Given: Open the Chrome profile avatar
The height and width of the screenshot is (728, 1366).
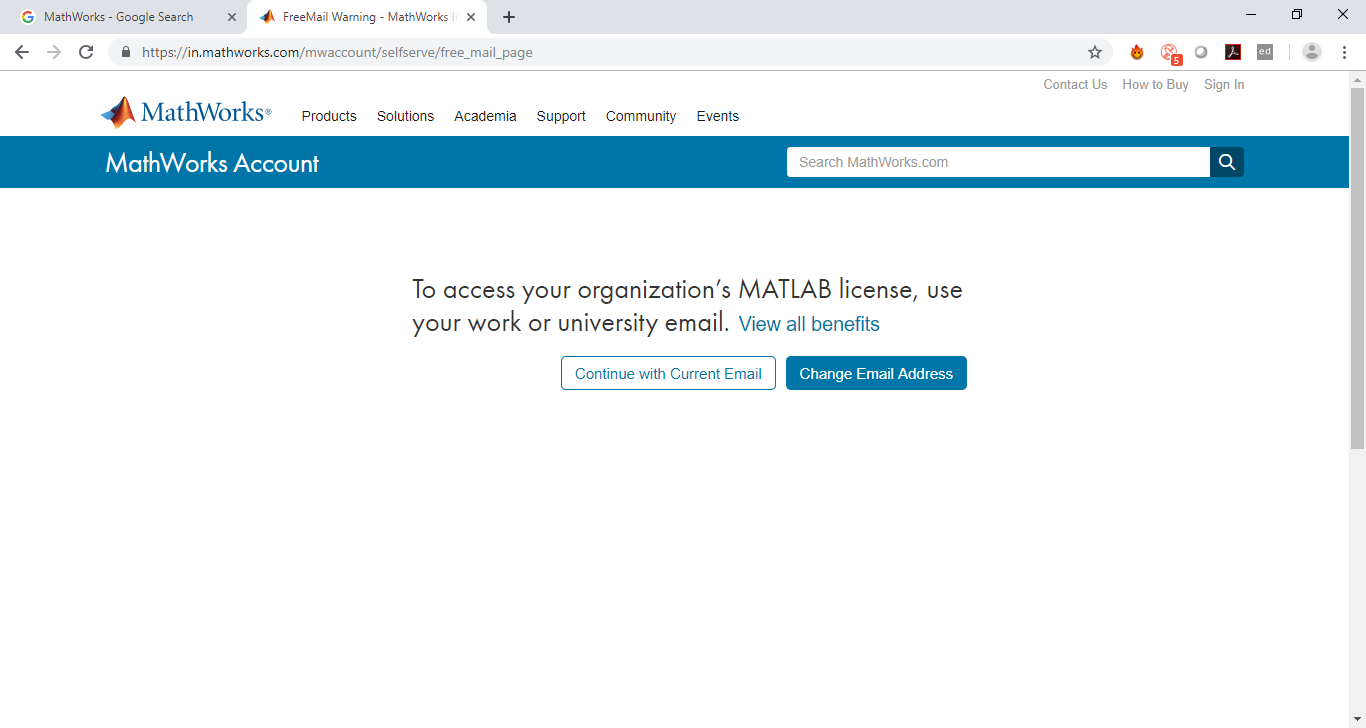Looking at the screenshot, I should (1311, 51).
